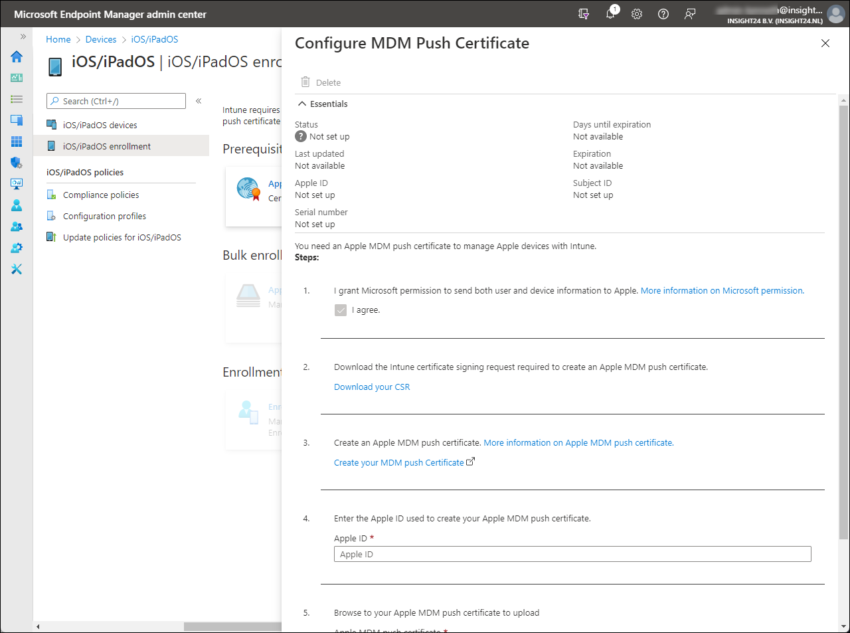Open Compliance policies menu item
The height and width of the screenshot is (633, 850).
tap(100, 195)
